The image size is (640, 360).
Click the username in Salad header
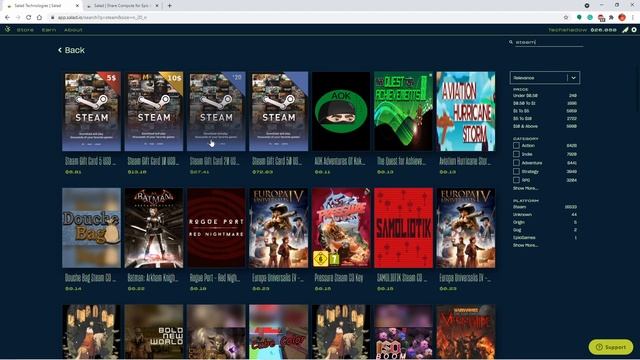coord(567,30)
